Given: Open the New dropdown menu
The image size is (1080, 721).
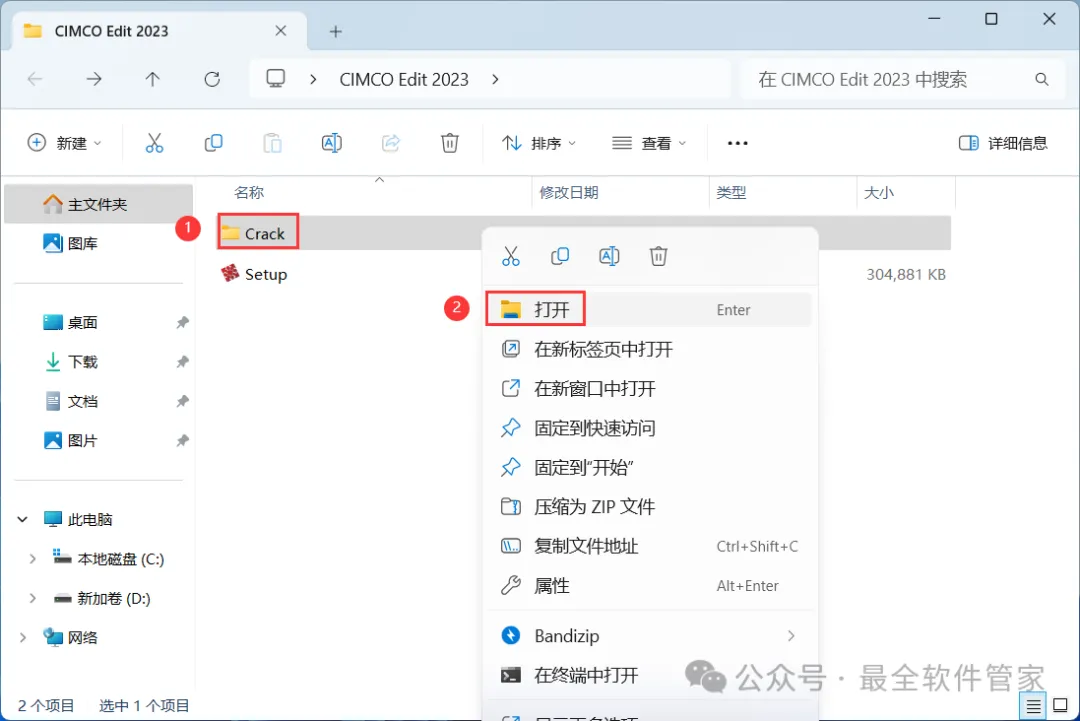Looking at the screenshot, I should (64, 143).
